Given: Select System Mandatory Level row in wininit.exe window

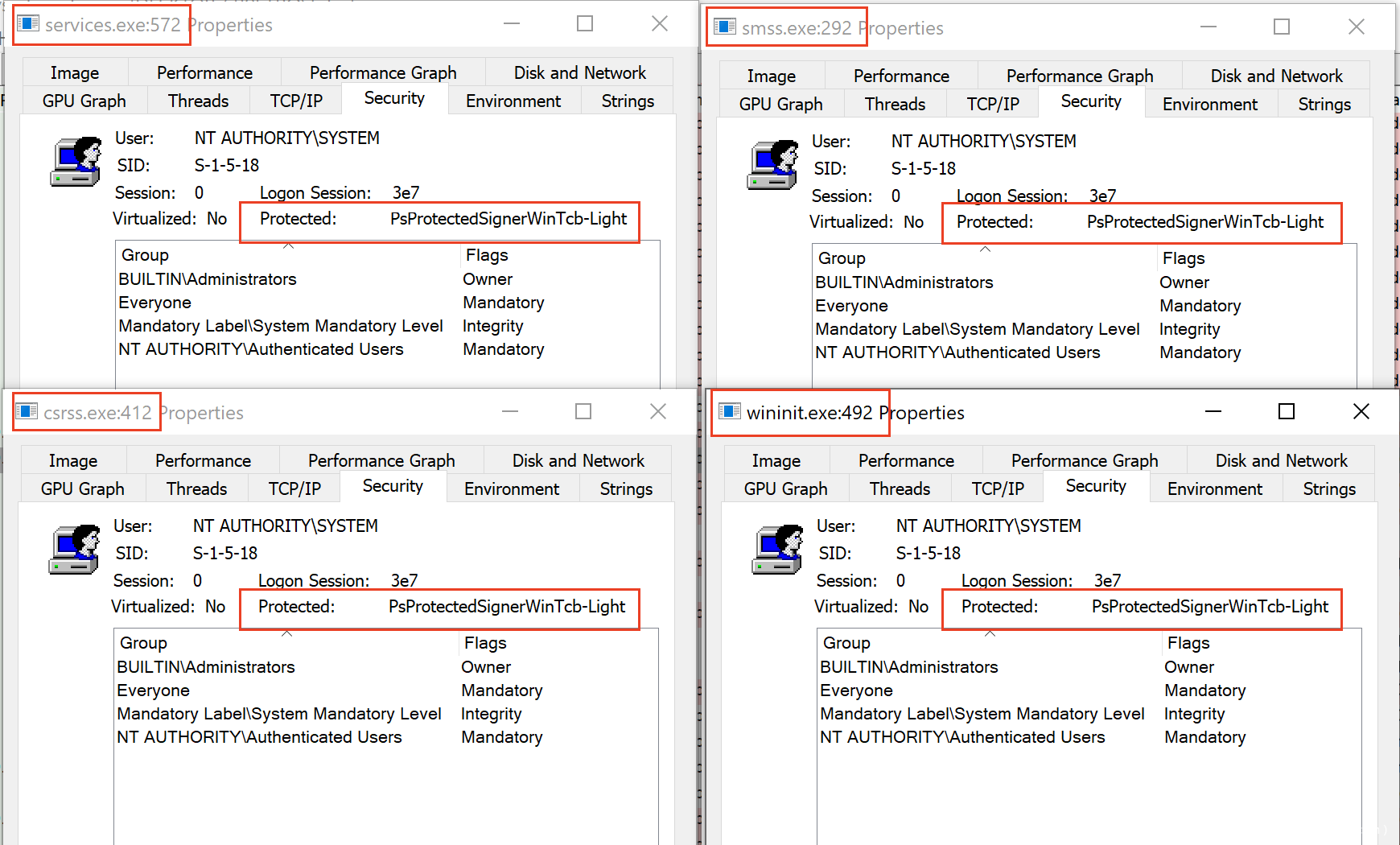Looking at the screenshot, I should pyautogui.click(x=1089, y=714).
